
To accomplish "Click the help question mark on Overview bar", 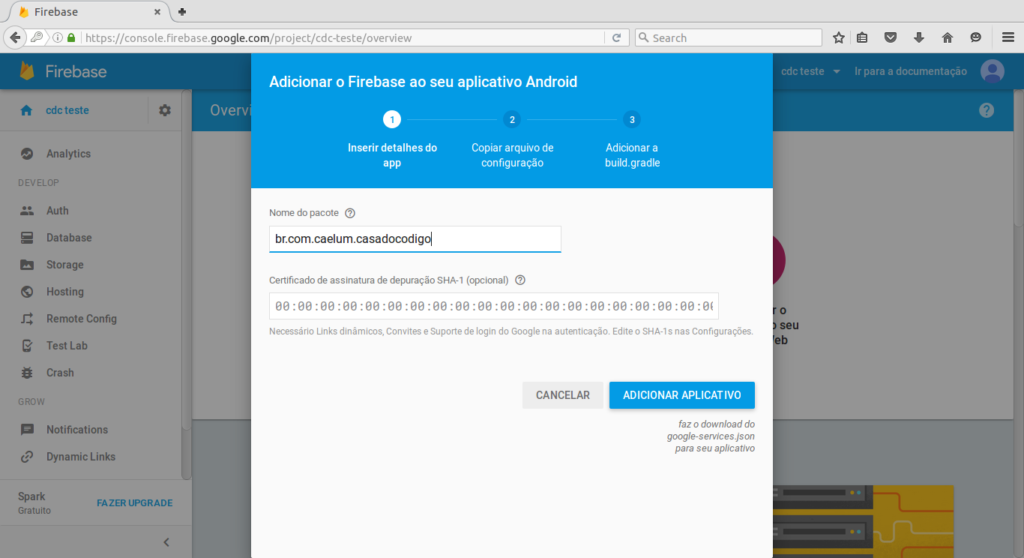I will pyautogui.click(x=986, y=110).
